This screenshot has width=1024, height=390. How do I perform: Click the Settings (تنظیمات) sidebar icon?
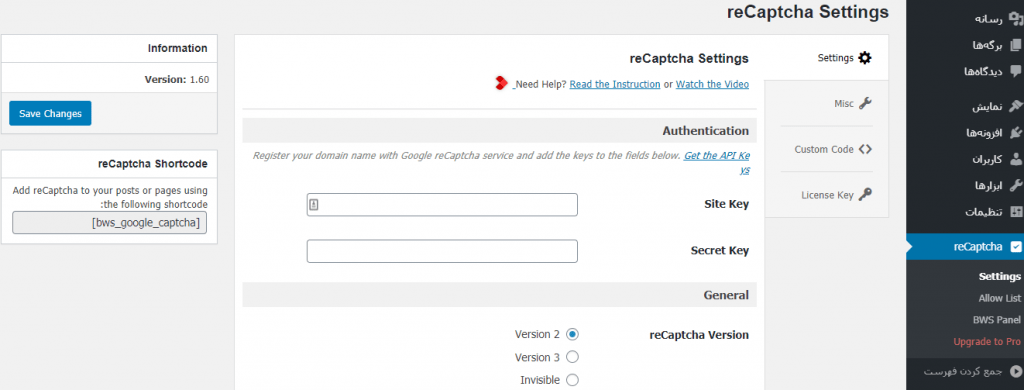pos(1015,212)
